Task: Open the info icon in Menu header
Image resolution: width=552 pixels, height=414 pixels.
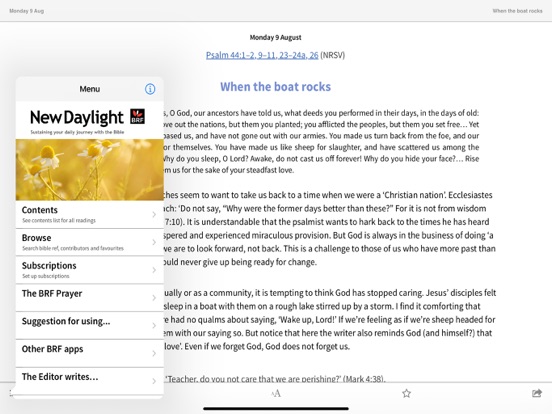Action: point(150,89)
